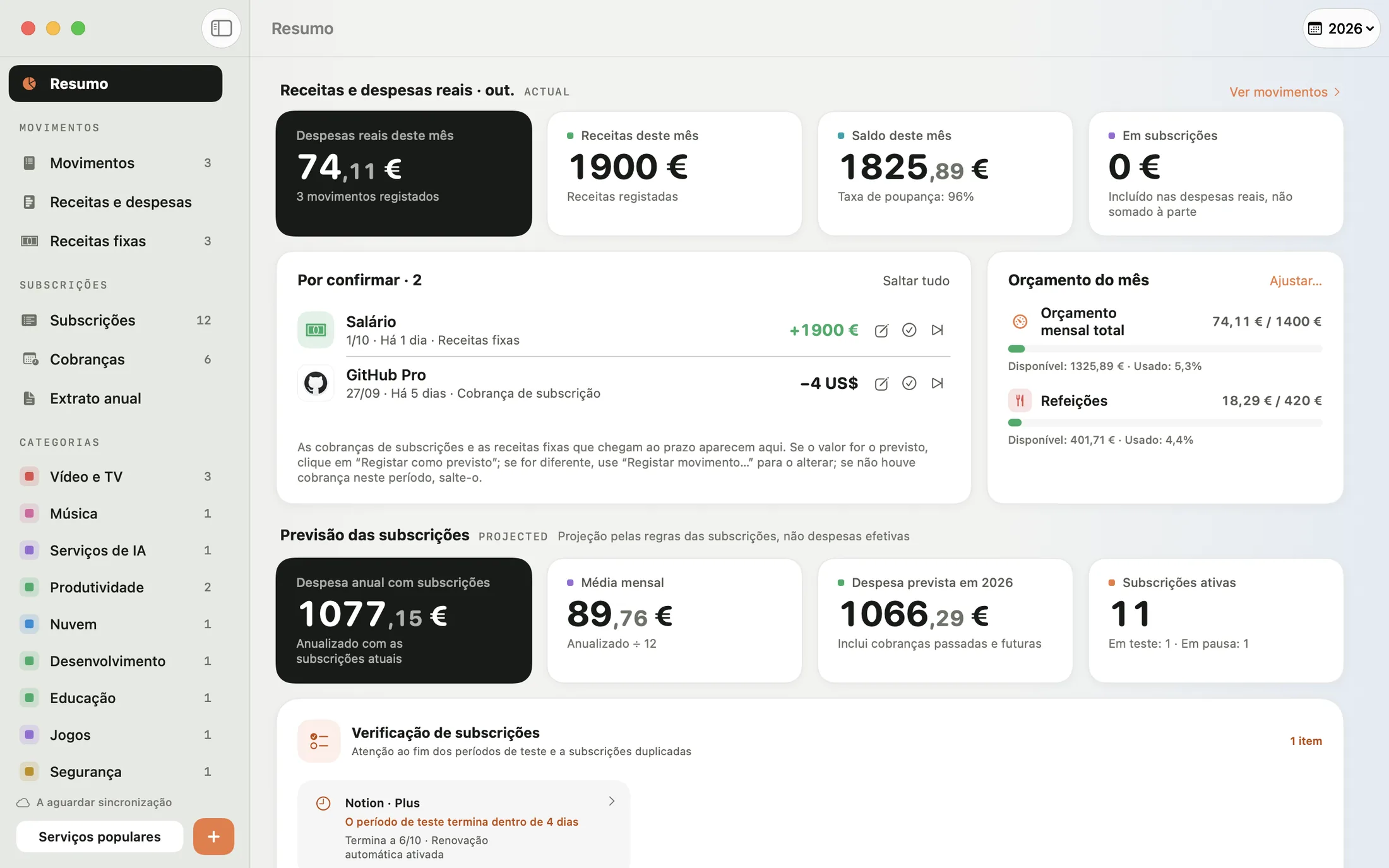Click the Verificação de subscrições checklist icon
Viewport: 1389px width, 868px height.
[319, 741]
